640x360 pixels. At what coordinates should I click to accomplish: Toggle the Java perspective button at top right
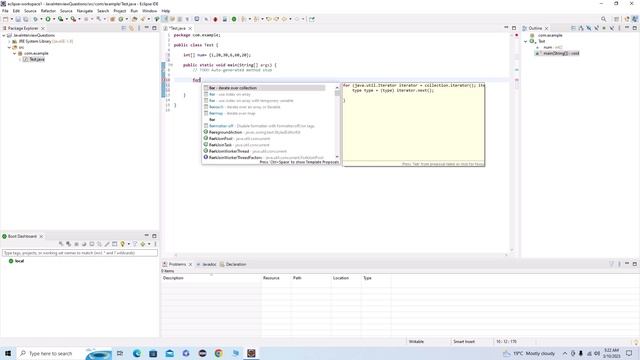point(635,19)
